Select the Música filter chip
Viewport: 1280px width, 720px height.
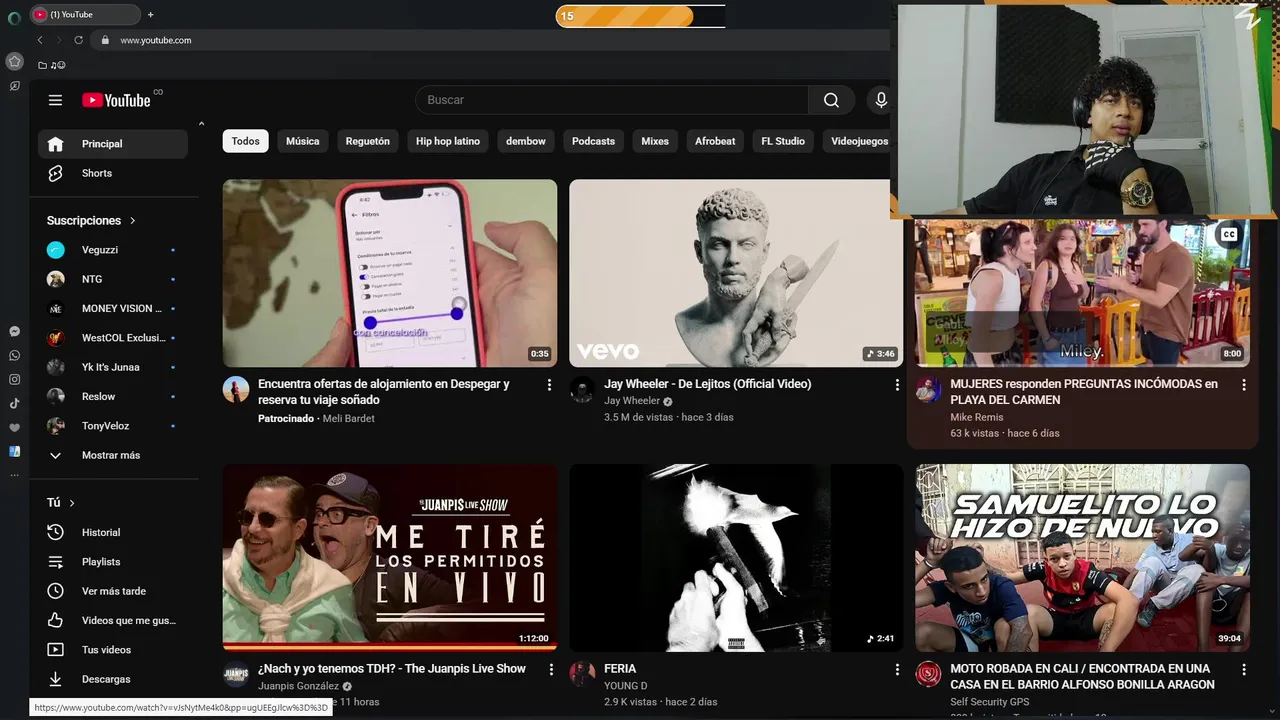click(302, 141)
